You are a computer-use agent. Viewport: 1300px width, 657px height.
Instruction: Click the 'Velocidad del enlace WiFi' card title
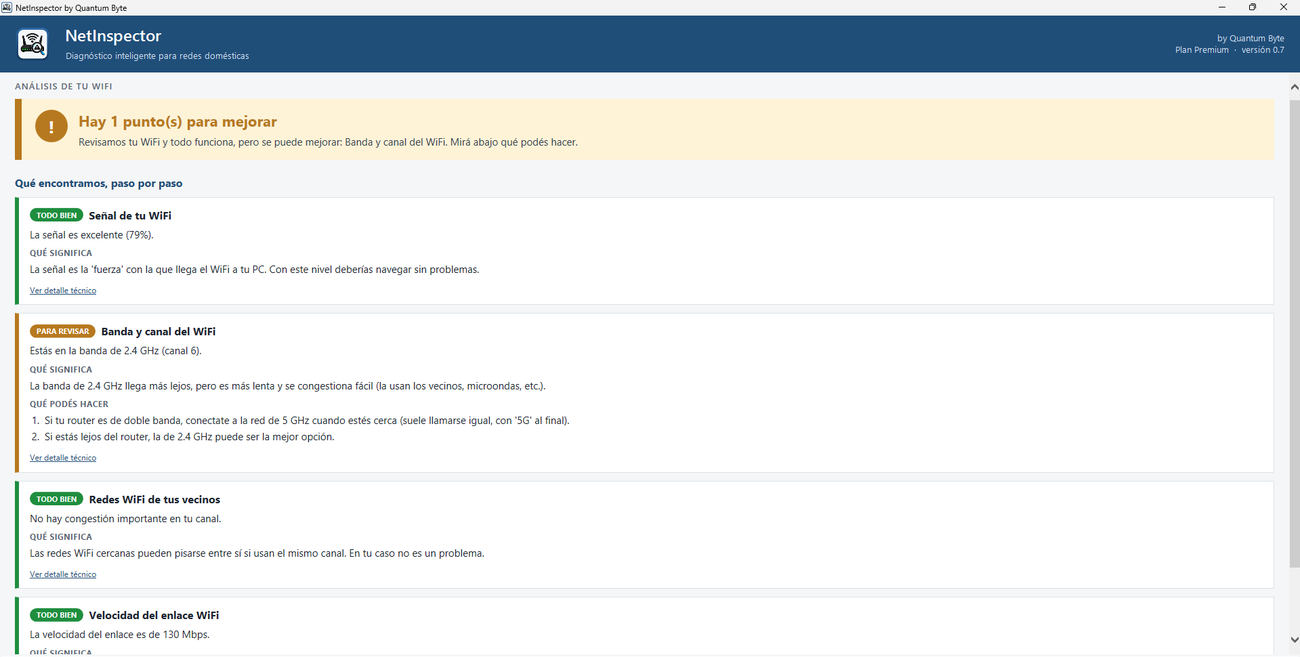tap(154, 615)
